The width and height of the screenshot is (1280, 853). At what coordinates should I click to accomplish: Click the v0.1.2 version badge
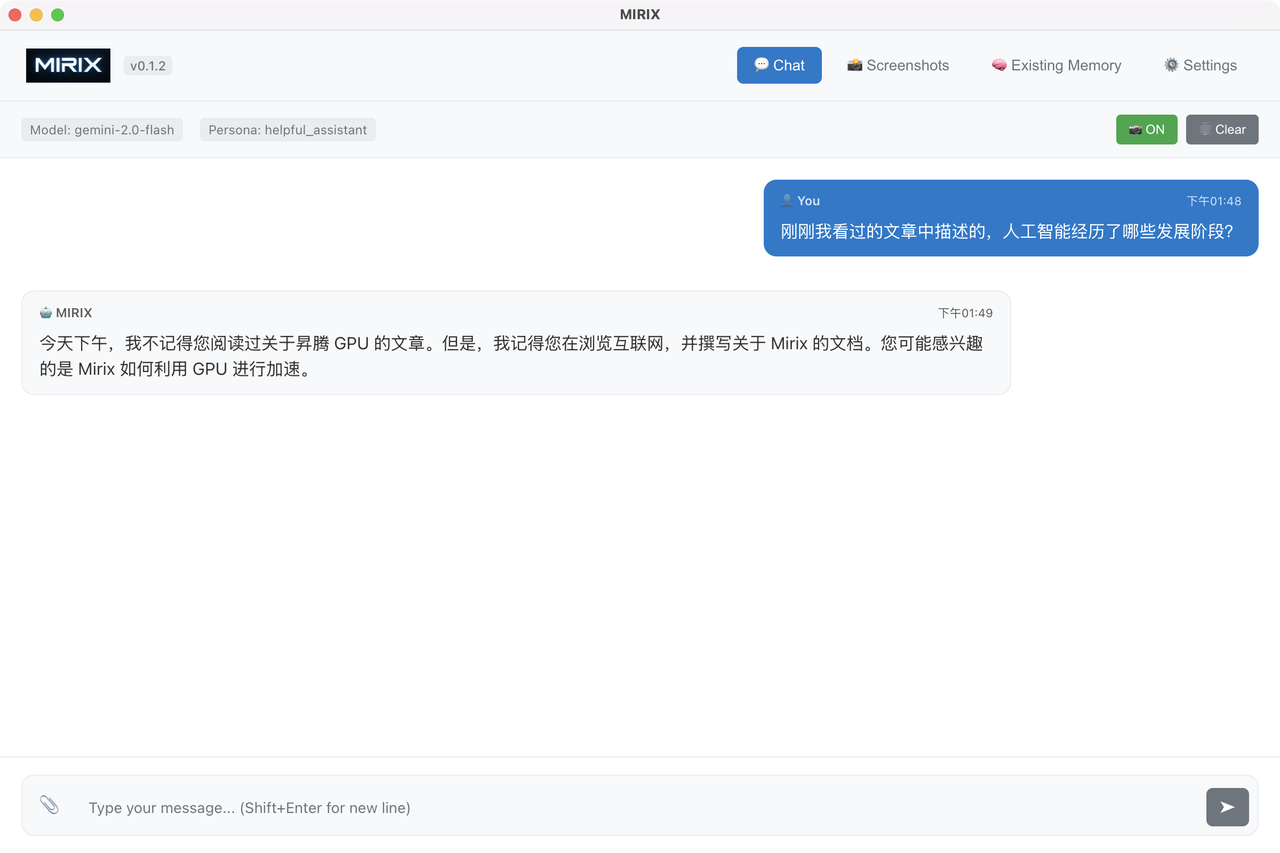(148, 65)
